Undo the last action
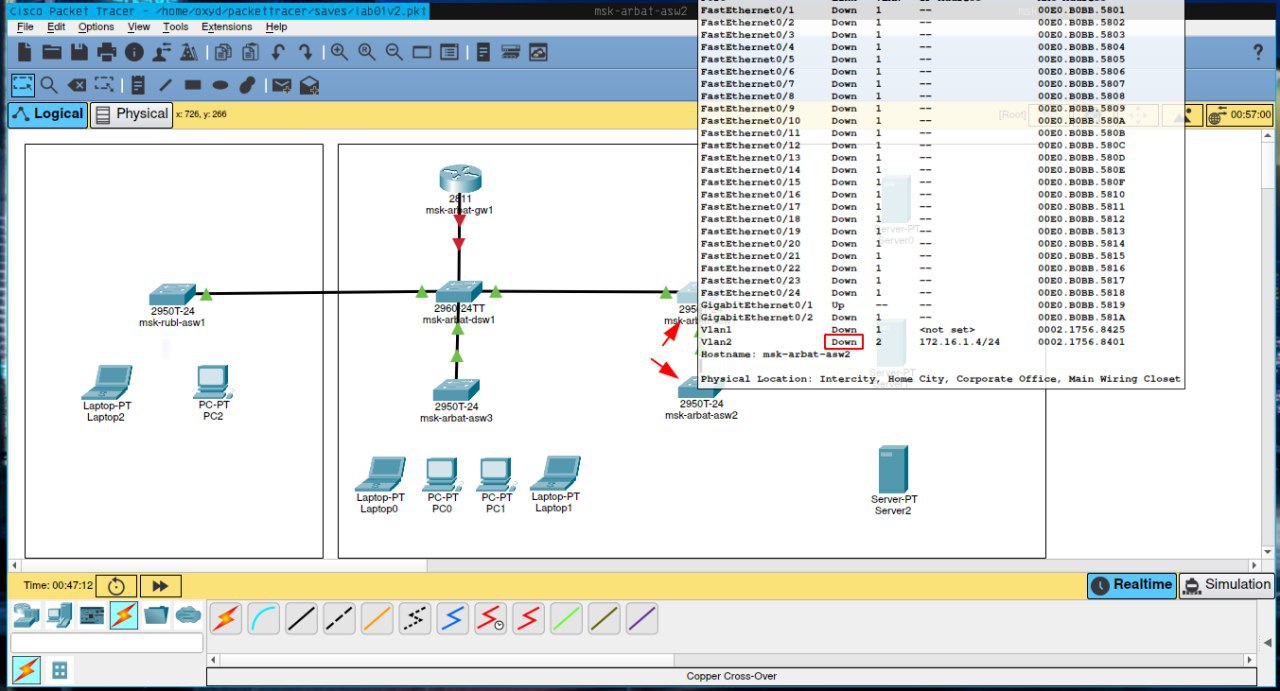The width and height of the screenshot is (1280, 691). [278, 52]
